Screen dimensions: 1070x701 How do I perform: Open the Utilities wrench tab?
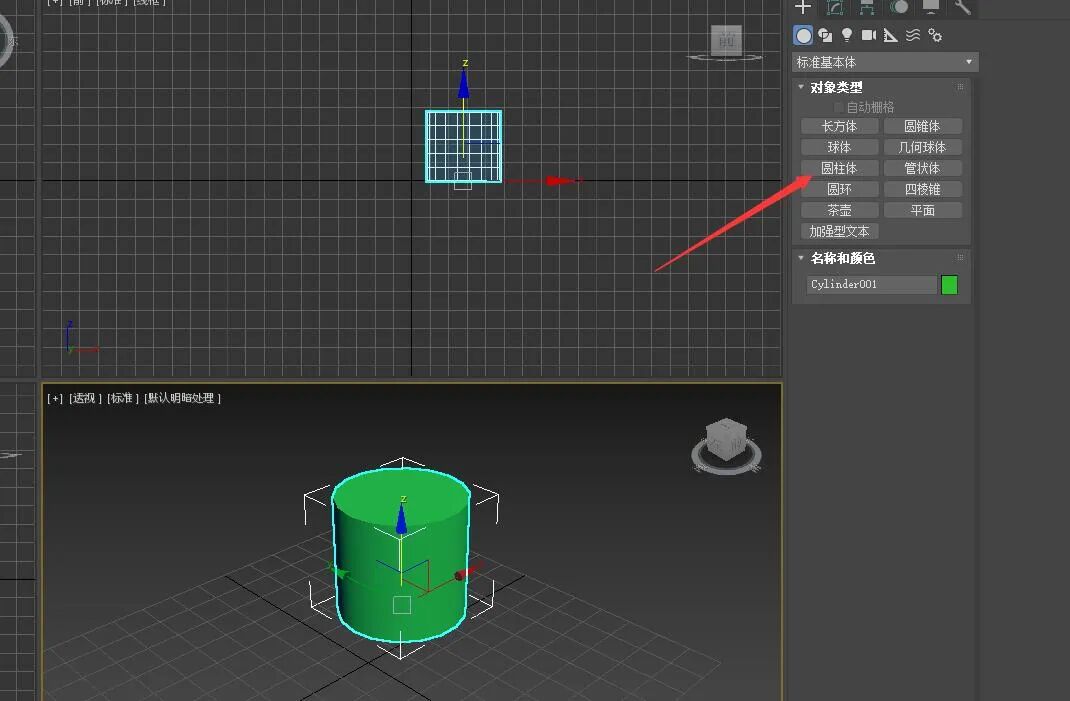point(962,7)
